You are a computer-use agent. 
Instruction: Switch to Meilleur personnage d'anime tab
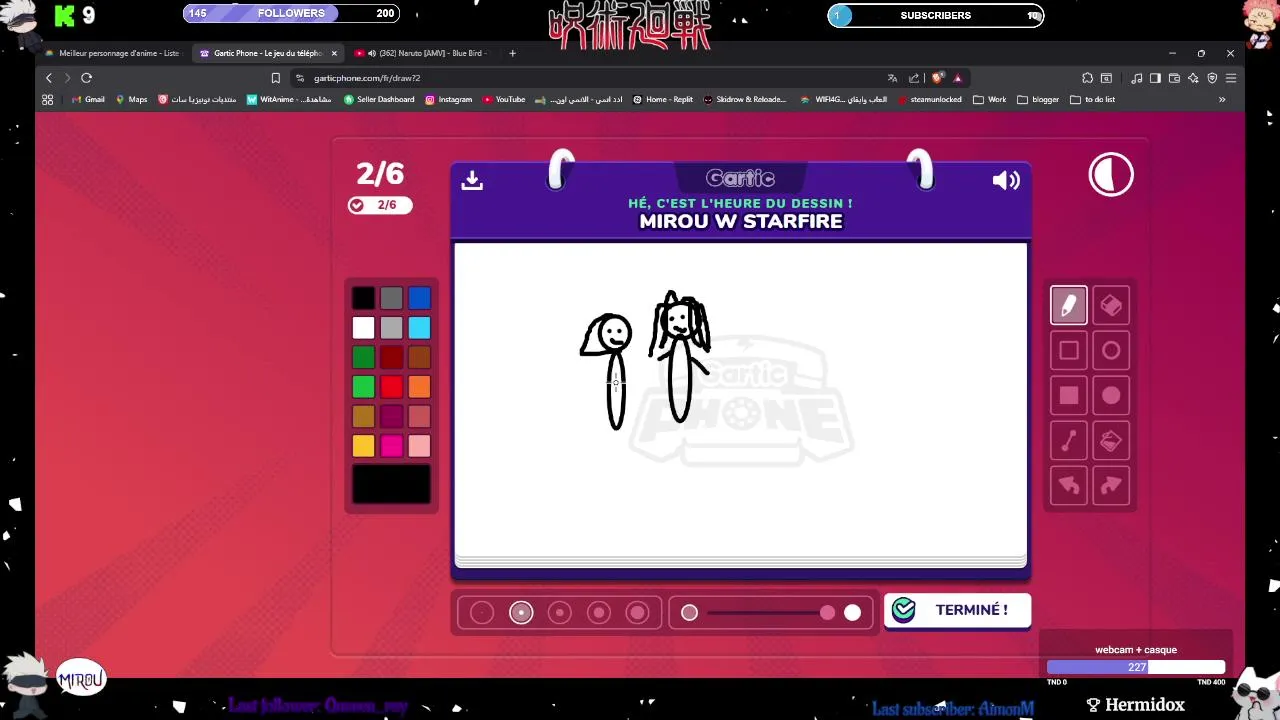(x=113, y=53)
